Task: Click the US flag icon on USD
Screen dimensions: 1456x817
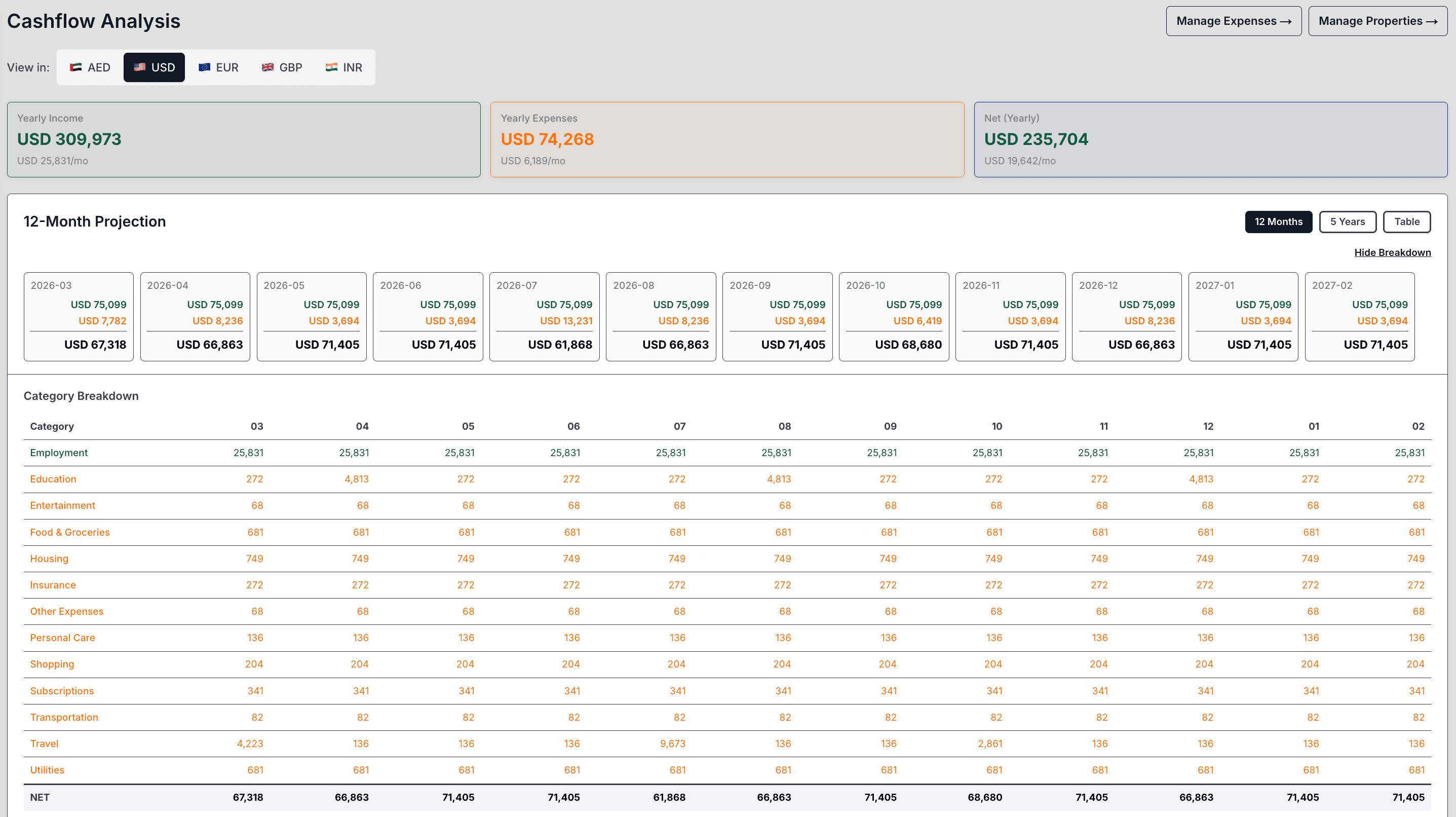Action: point(140,67)
